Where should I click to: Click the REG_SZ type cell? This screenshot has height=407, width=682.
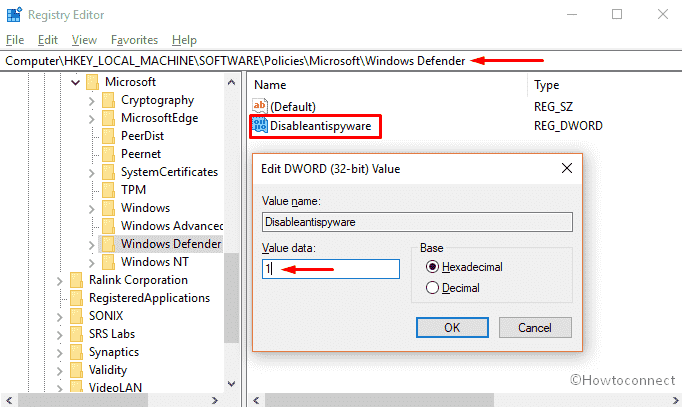(553, 107)
